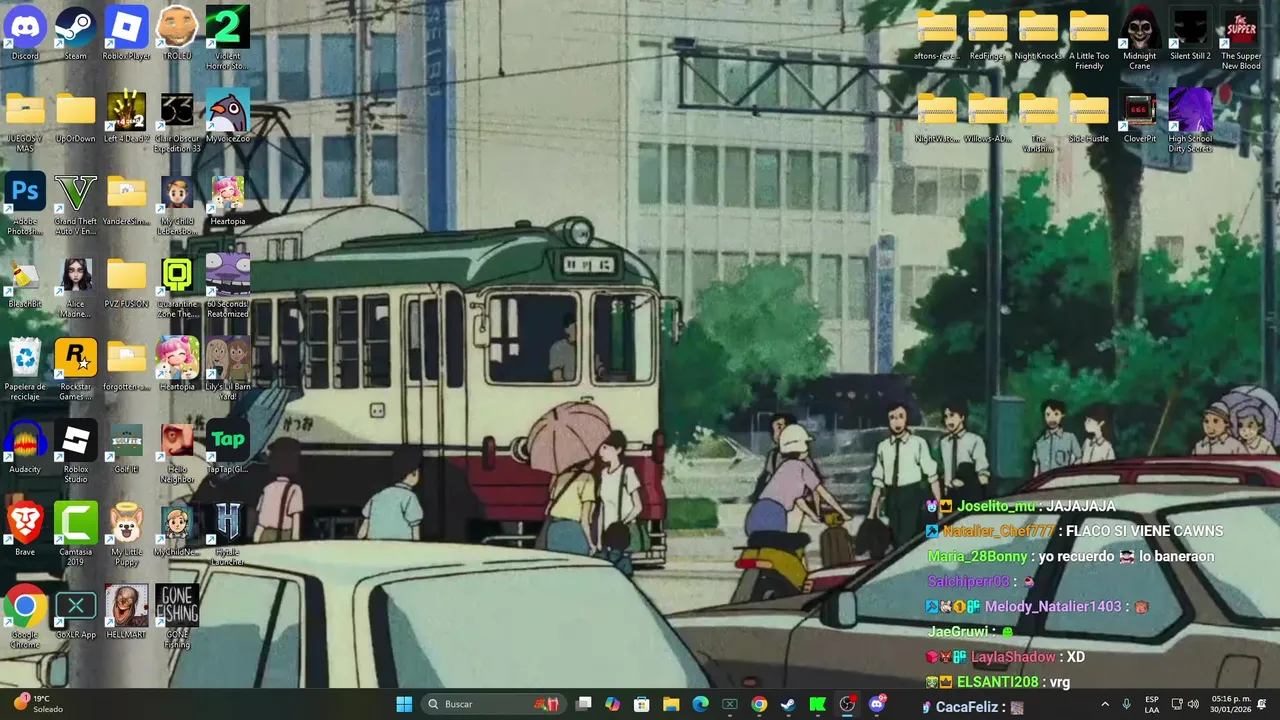Screen dimensions: 1280x720
Task: Select the MyChildNe... desktop shortcut
Action: [177, 531]
